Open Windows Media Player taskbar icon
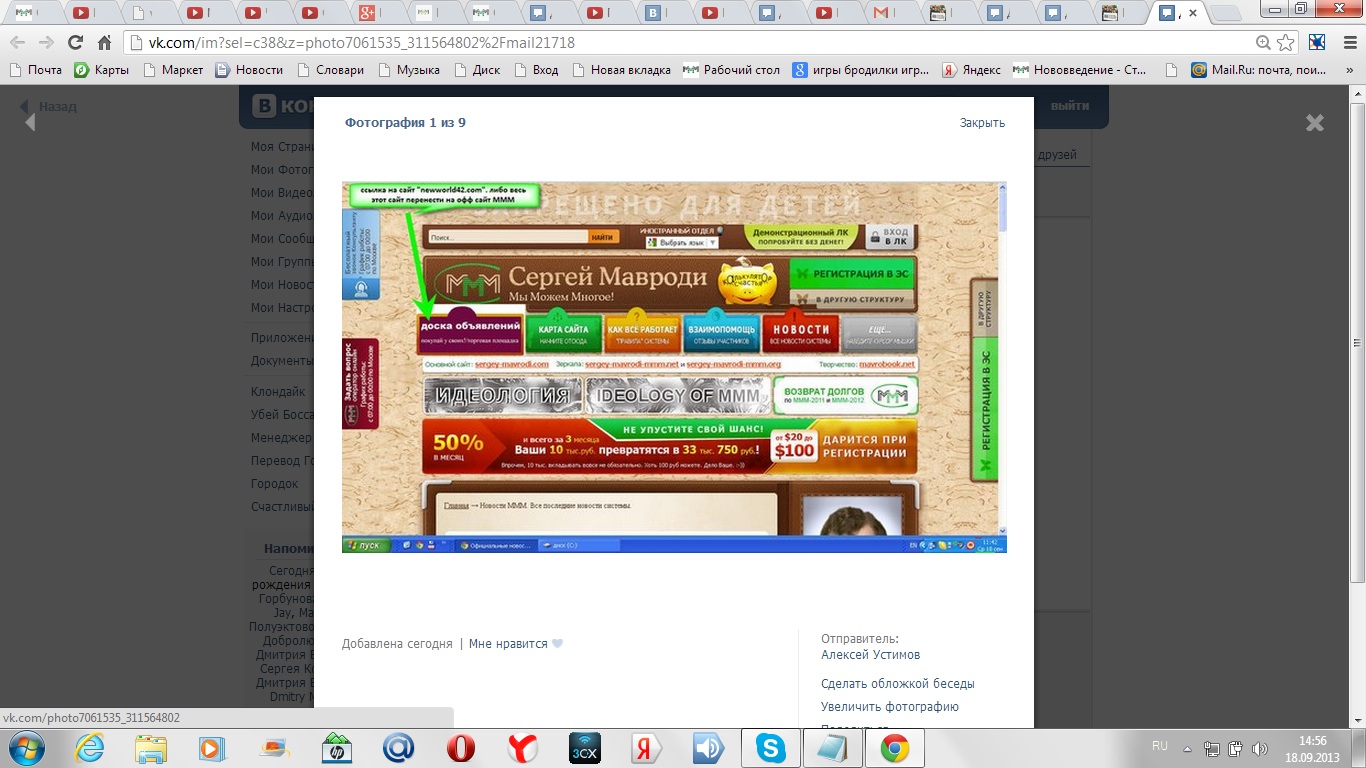Viewport: 1366px width, 768px height. pos(212,748)
